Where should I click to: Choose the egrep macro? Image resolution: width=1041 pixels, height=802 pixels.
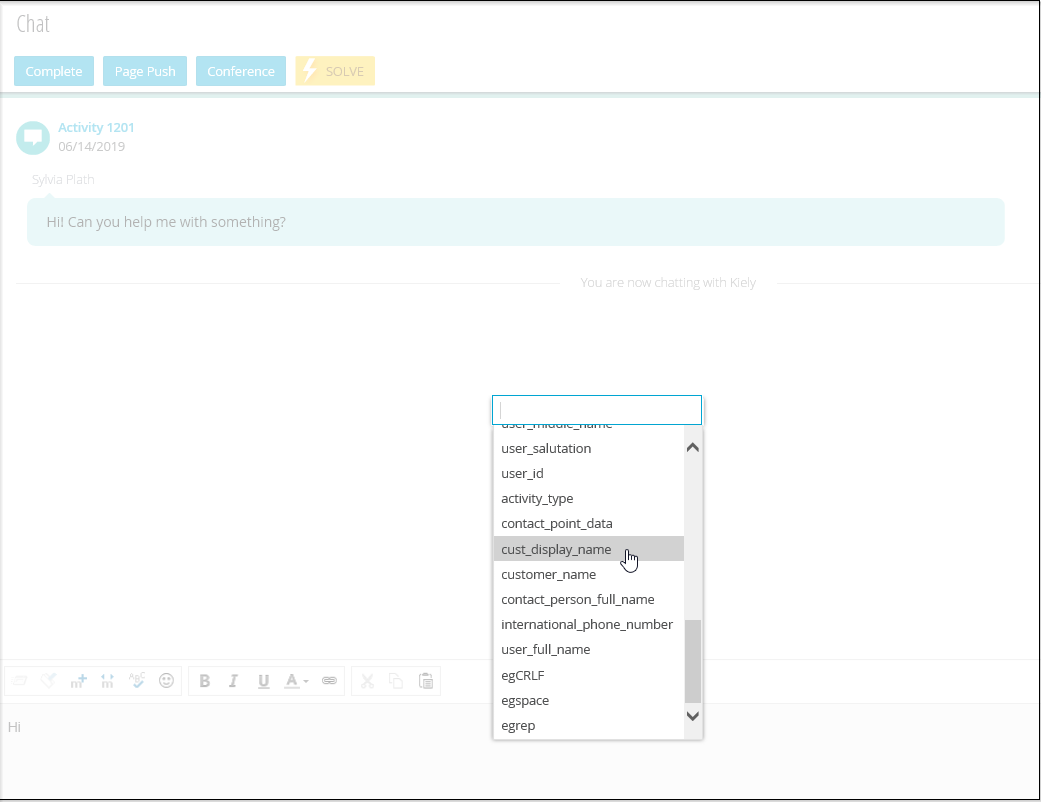pyautogui.click(x=589, y=726)
